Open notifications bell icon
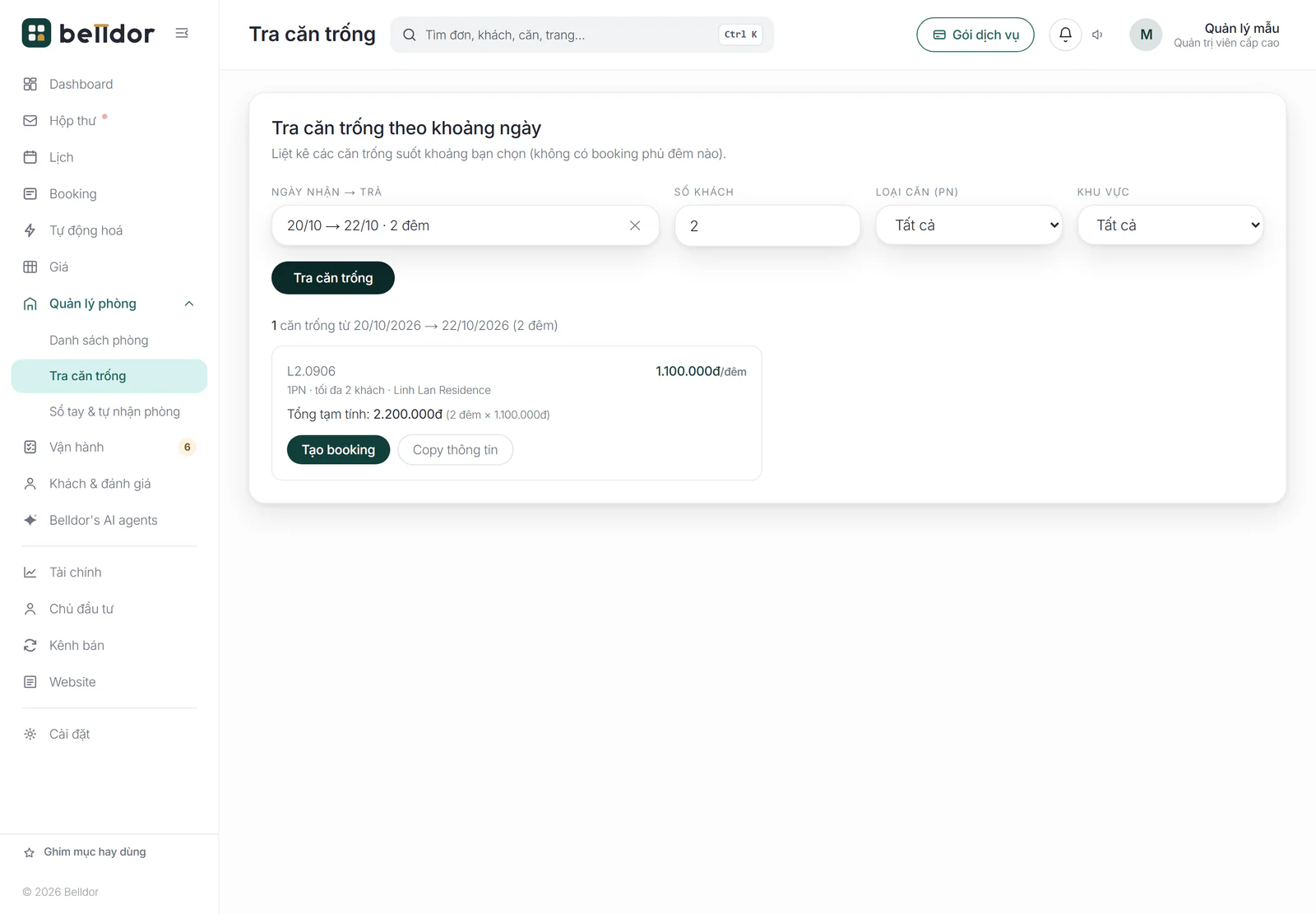 (x=1065, y=35)
